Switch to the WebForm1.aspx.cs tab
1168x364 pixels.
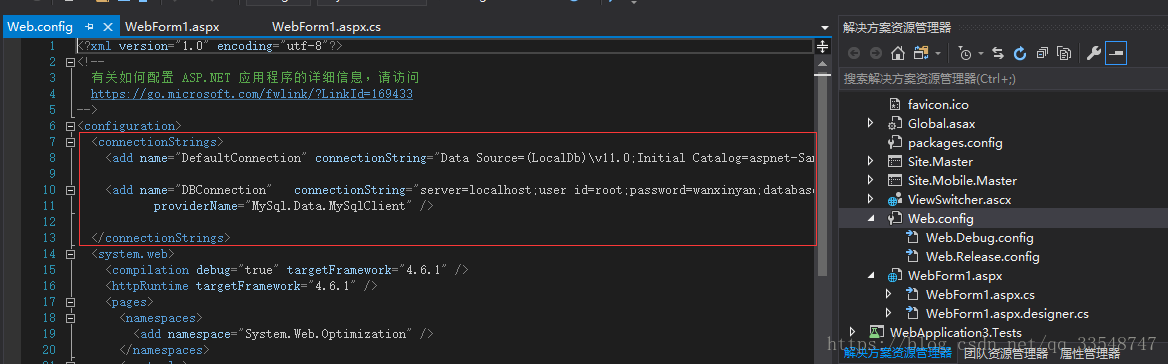[326, 27]
